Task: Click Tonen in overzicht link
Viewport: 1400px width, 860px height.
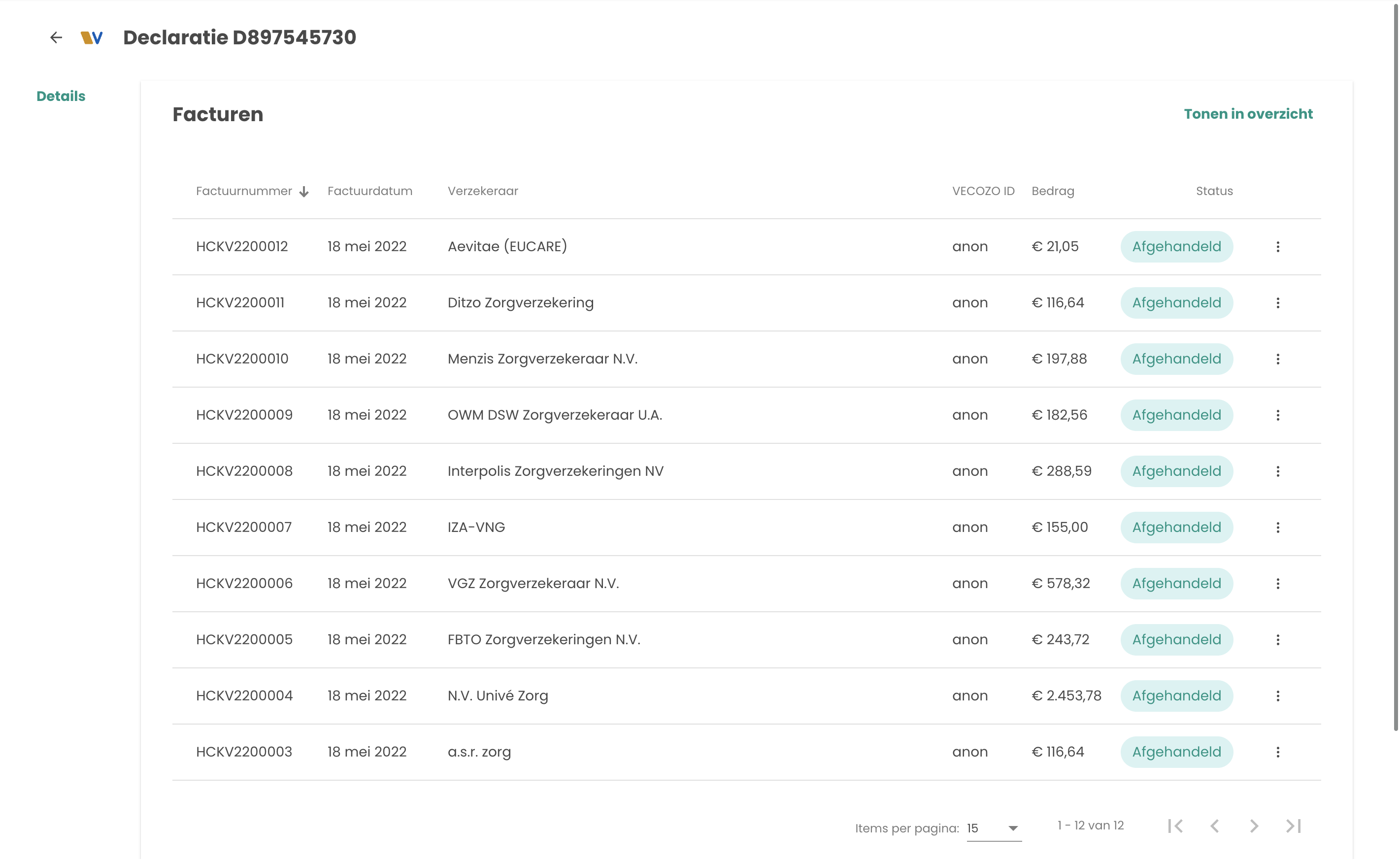Action: tap(1248, 114)
